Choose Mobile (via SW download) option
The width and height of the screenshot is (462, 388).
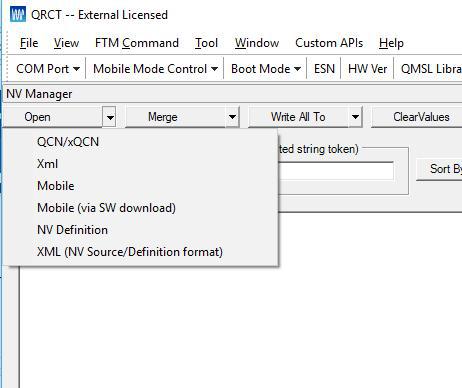coord(106,208)
